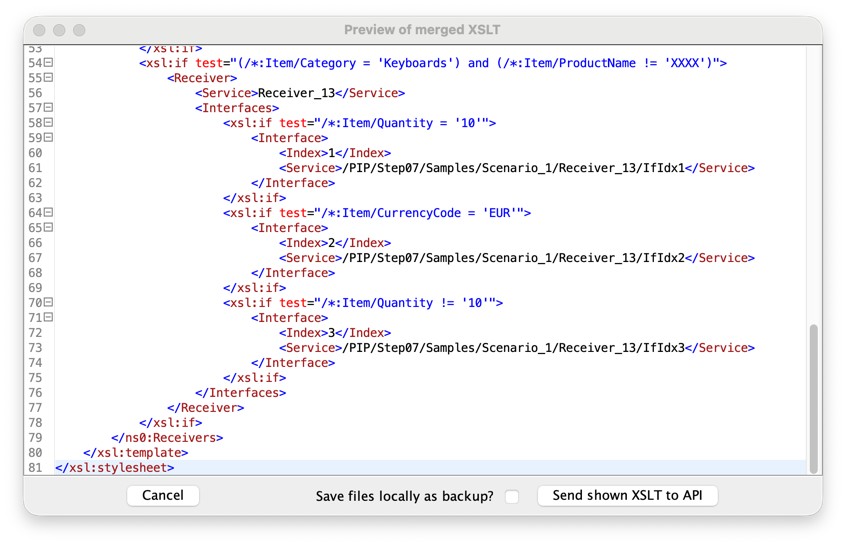Collapse the Interface fold on line 71
The height and width of the screenshot is (546, 846).
tap(49, 317)
